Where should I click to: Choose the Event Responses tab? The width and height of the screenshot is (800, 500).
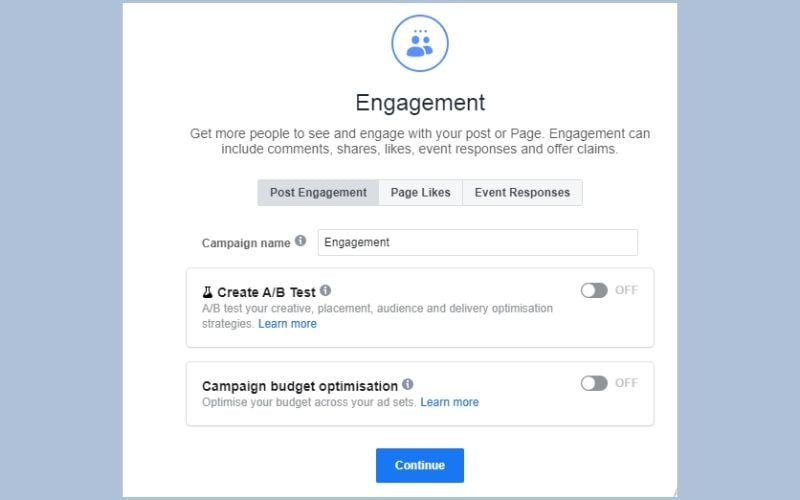[x=522, y=193]
